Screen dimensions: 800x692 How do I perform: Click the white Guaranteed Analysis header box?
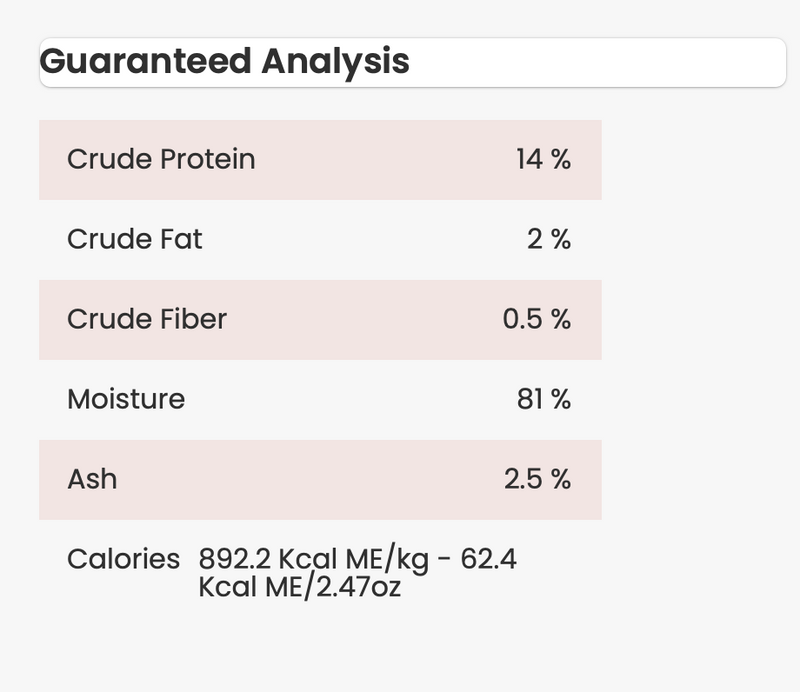pos(413,62)
